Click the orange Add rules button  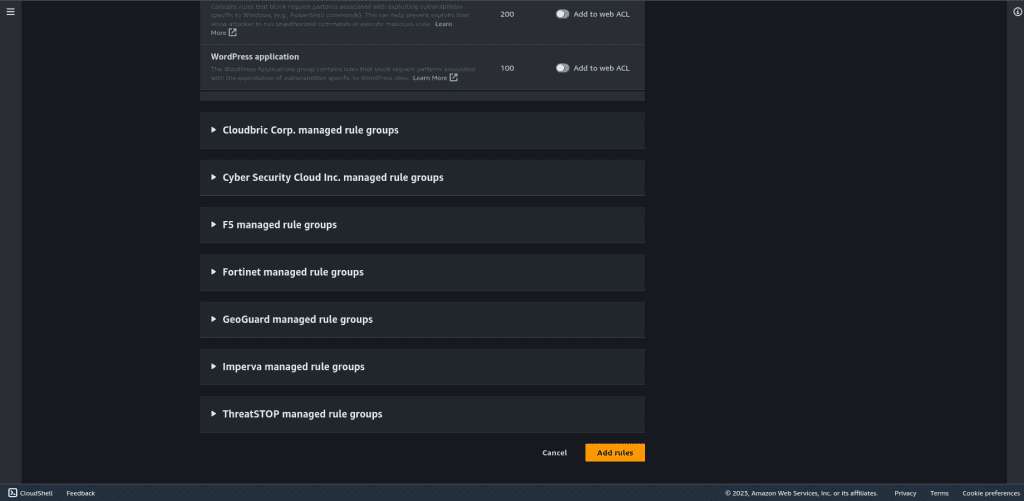615,453
